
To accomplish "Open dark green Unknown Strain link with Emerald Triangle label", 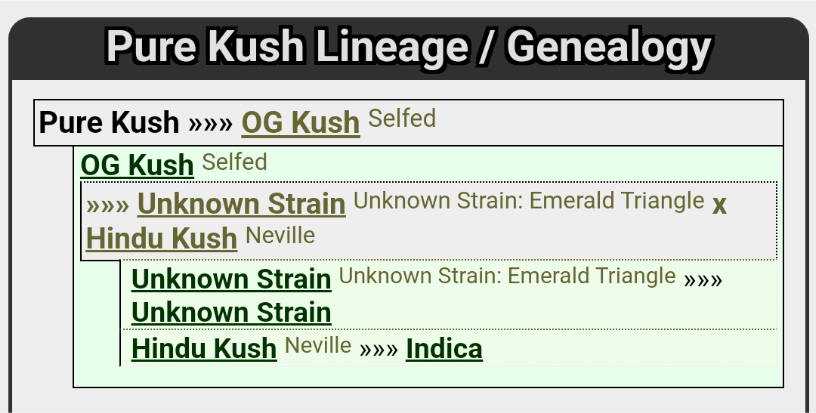I will (232, 279).
